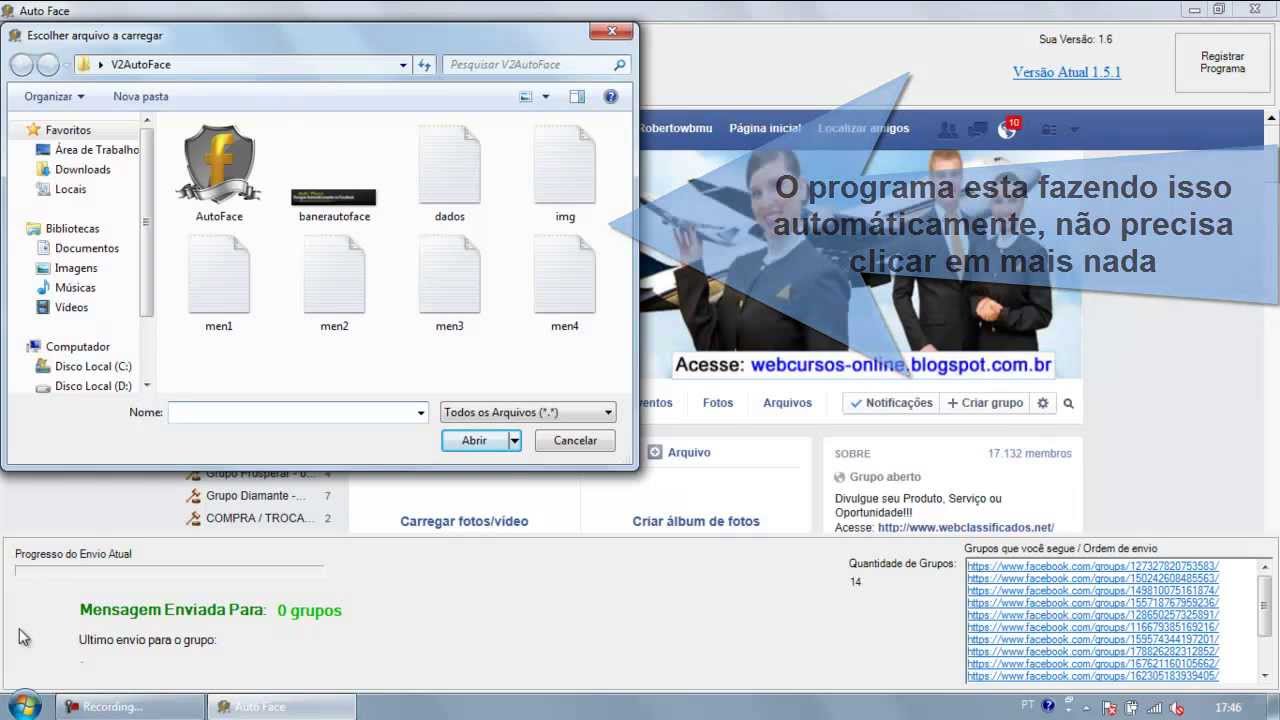Open the first group URL ending 753583
Image resolution: width=1280 pixels, height=720 pixels.
tap(1093, 566)
